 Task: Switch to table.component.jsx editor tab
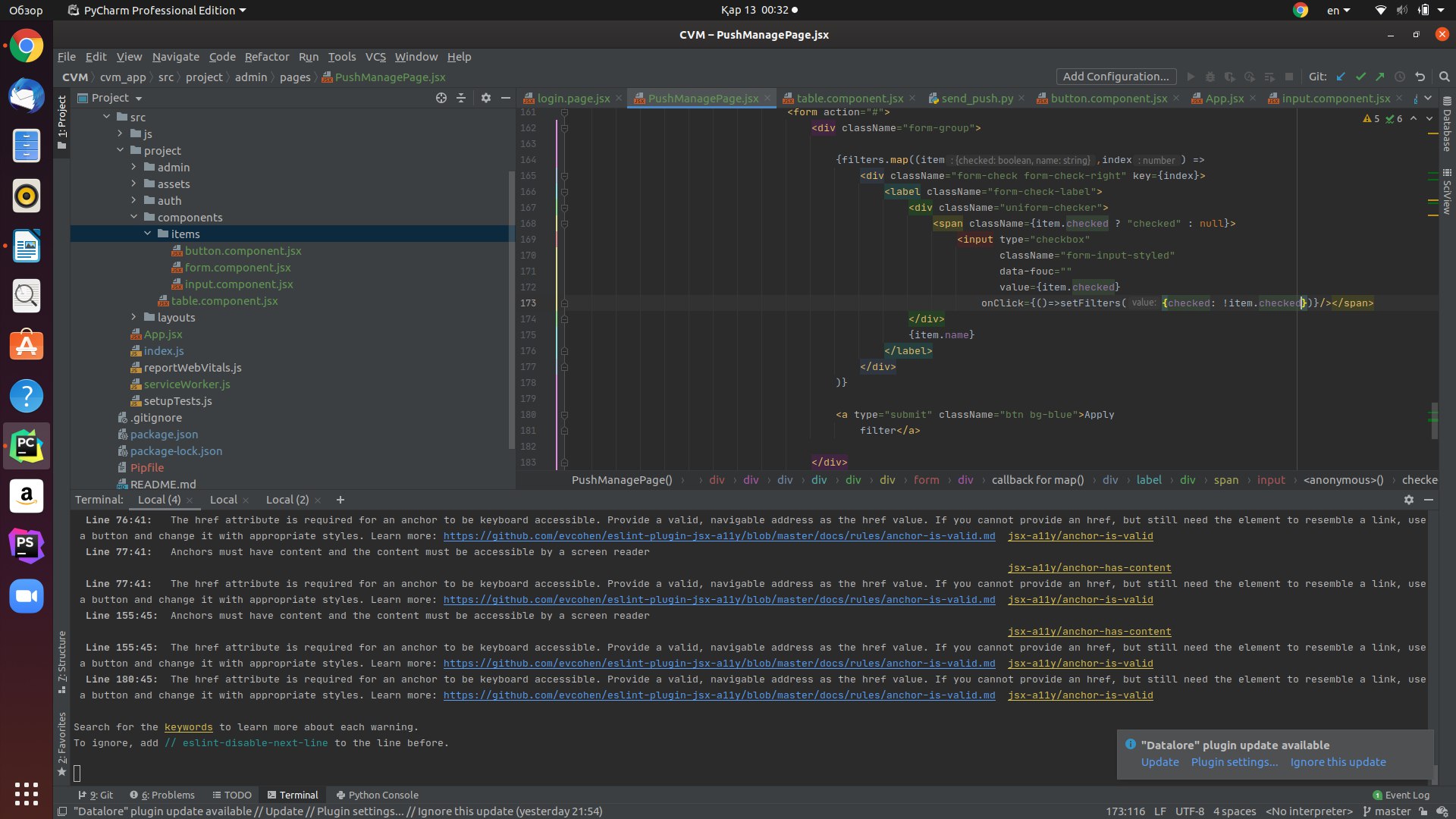click(849, 99)
